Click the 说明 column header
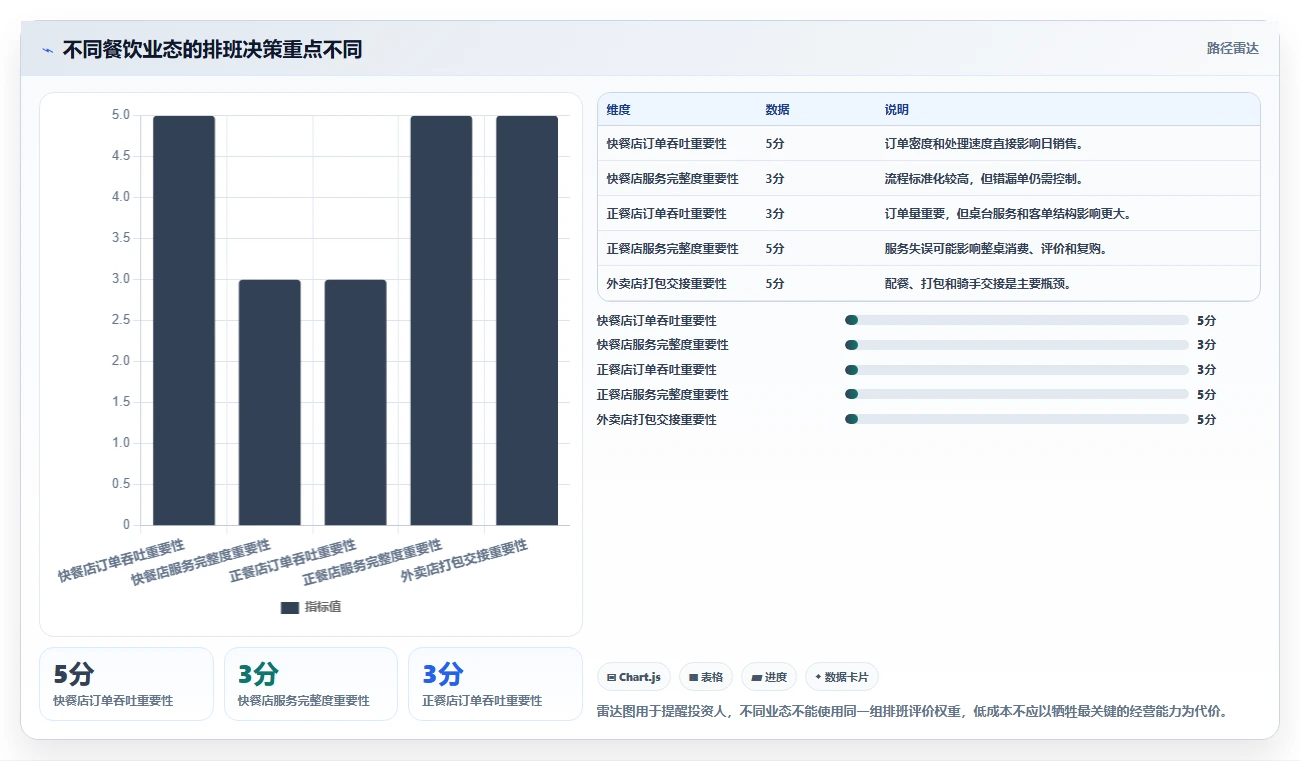 pos(897,110)
